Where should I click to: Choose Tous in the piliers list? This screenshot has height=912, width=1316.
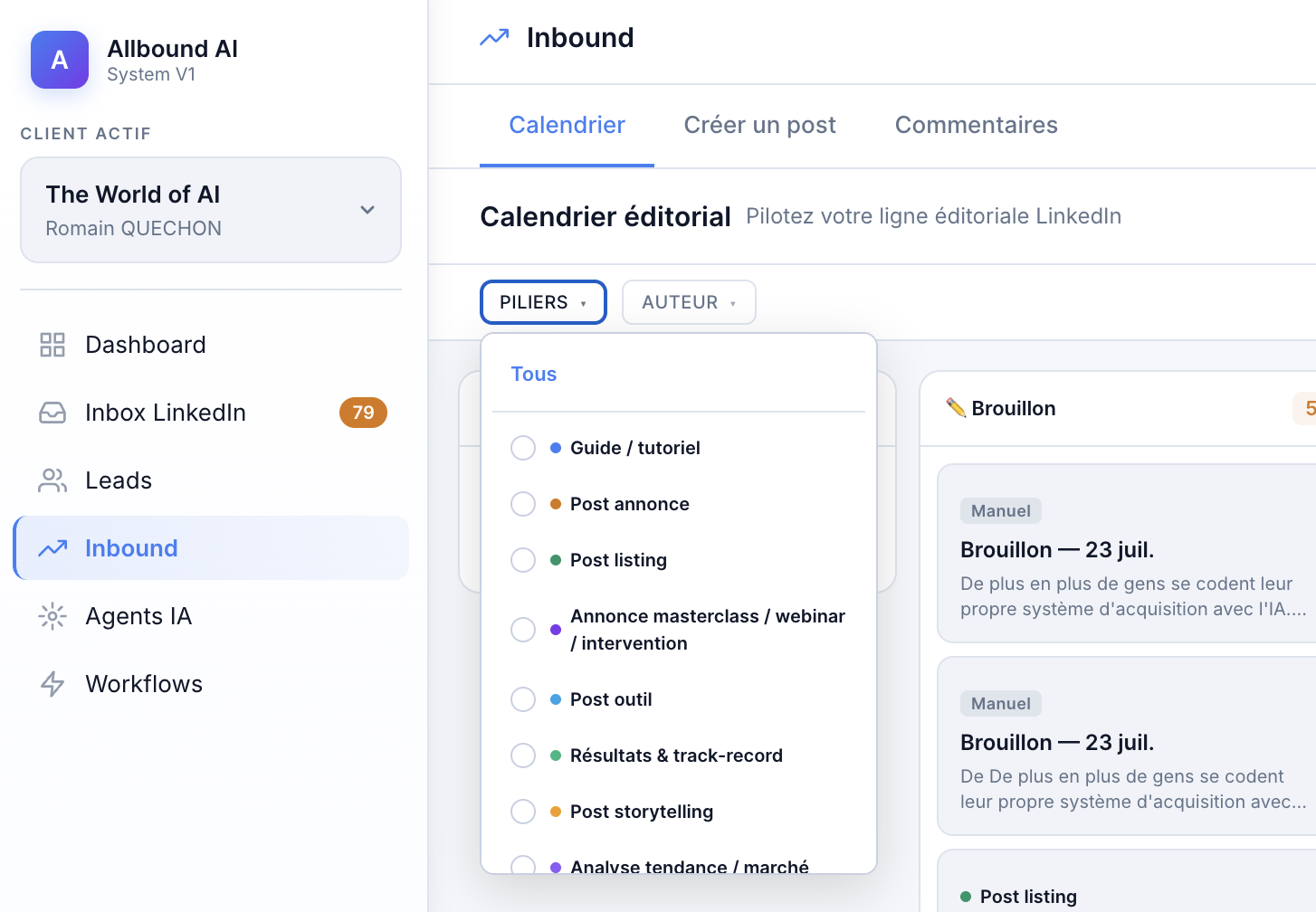point(534,374)
